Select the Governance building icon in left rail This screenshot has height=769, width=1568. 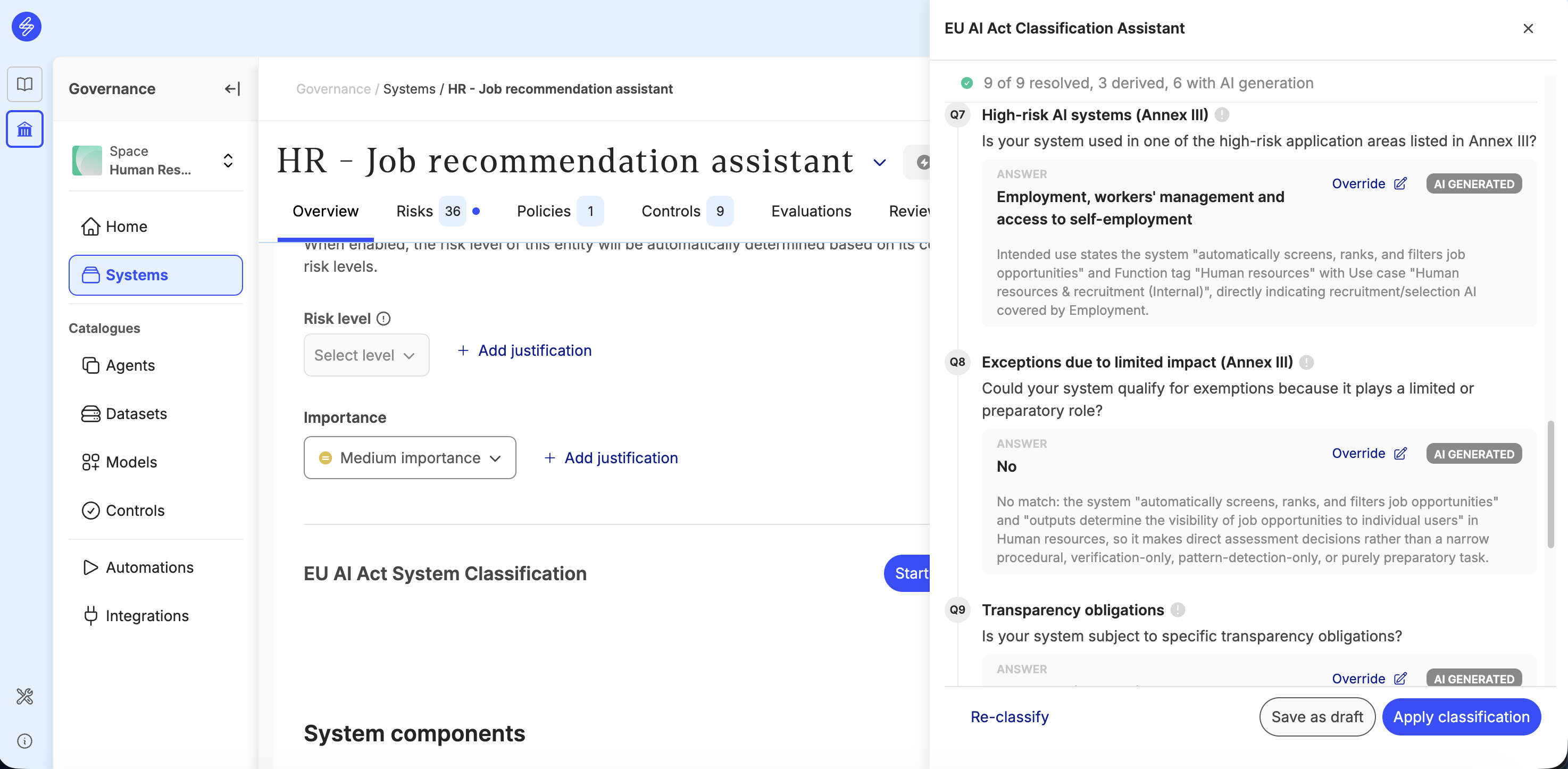(25, 129)
